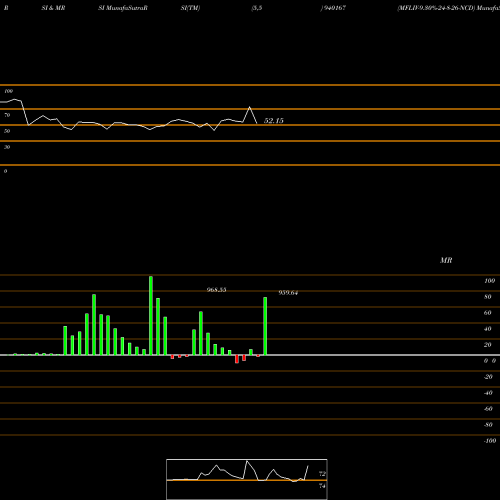500x500 pixels.
Task: Click the RSI value label 52.15
Action: [274, 121]
